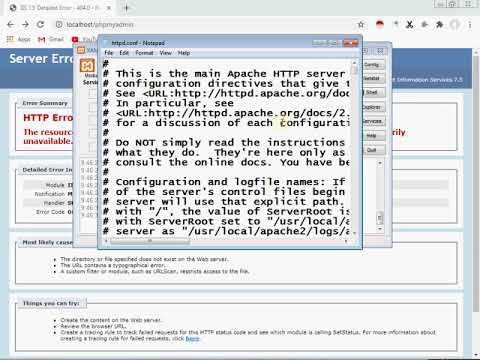This screenshot has height=360, width=480.
Task: Follow the 'here' link in Things you can try
Action: tap(192, 339)
